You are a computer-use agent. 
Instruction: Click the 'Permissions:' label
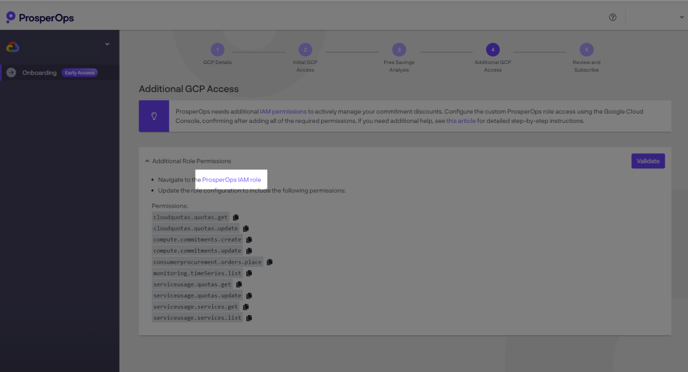coord(170,206)
